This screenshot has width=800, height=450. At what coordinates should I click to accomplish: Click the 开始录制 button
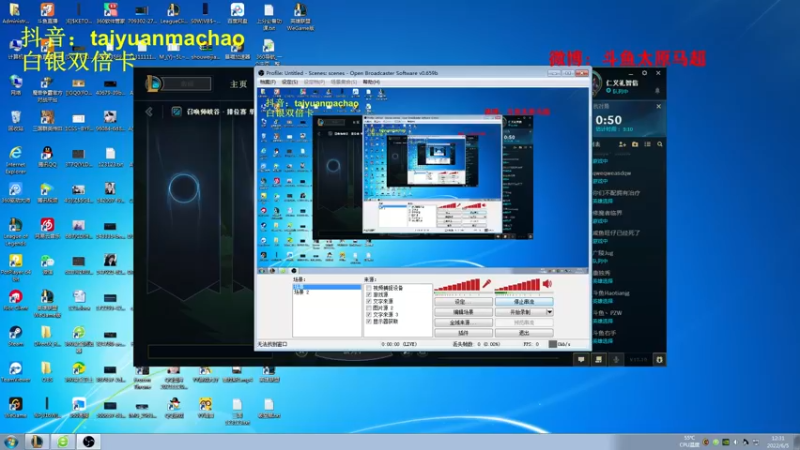pyautogui.click(x=520, y=312)
